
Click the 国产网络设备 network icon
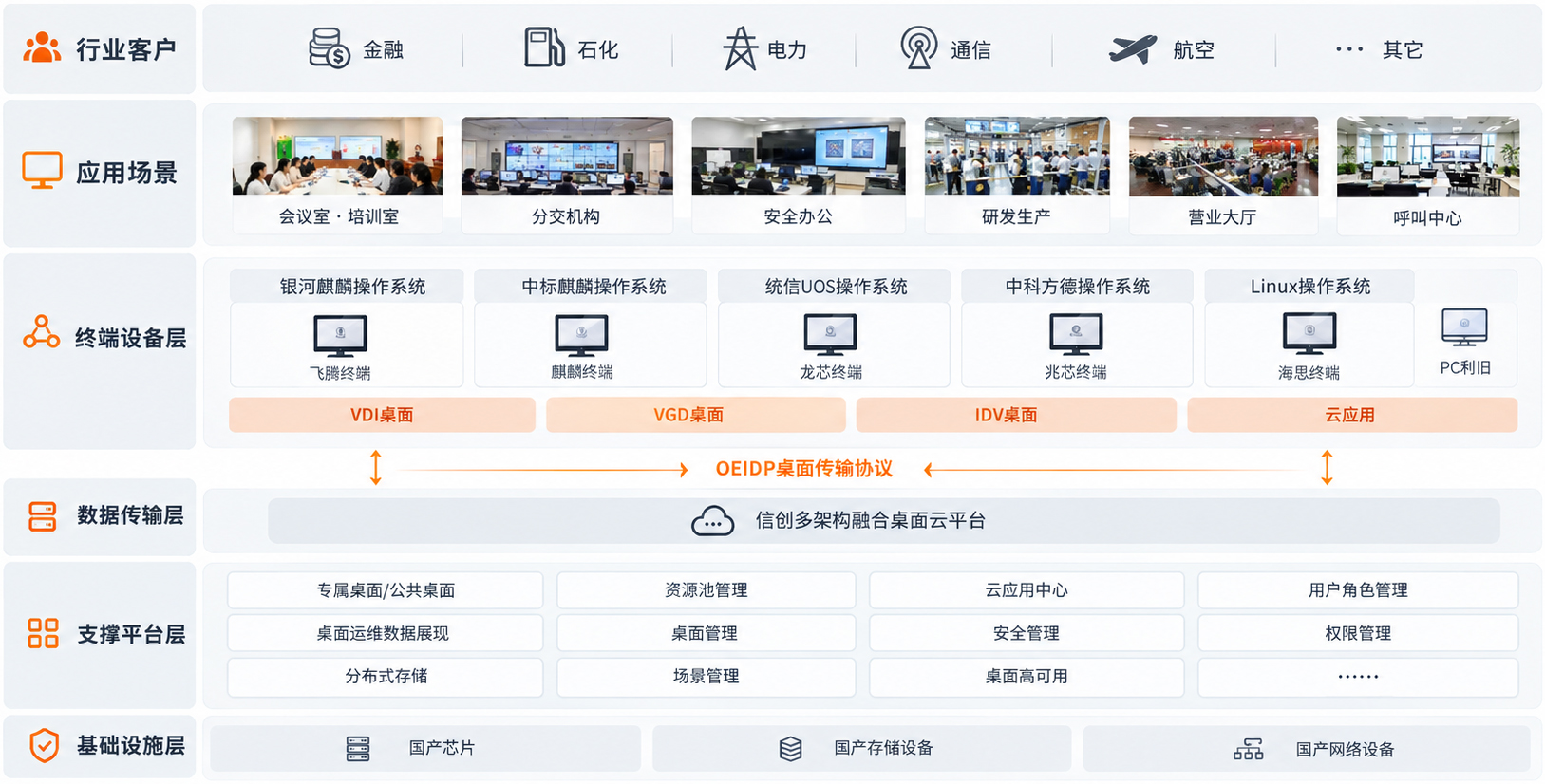point(1249,750)
